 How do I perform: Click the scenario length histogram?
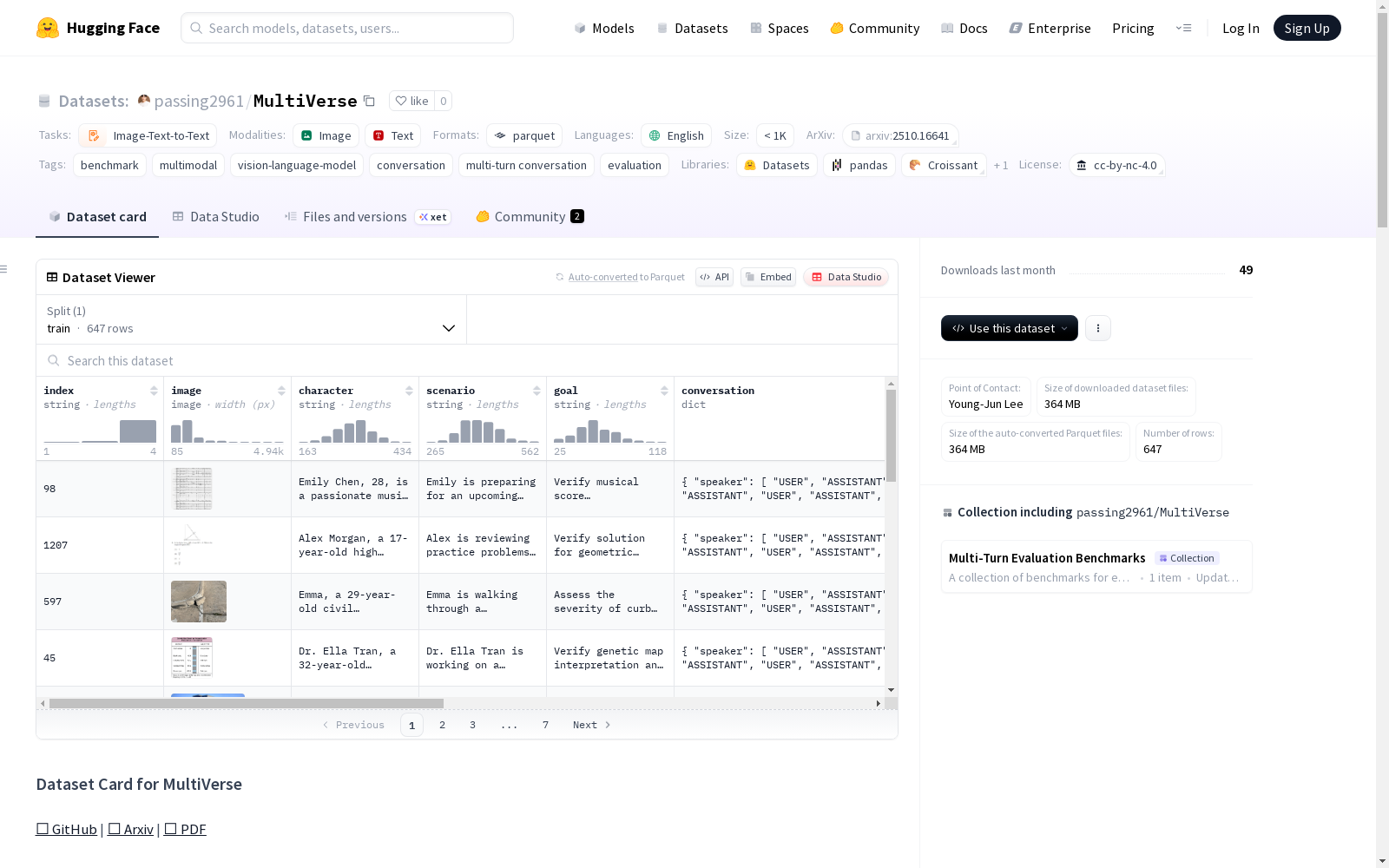483,431
